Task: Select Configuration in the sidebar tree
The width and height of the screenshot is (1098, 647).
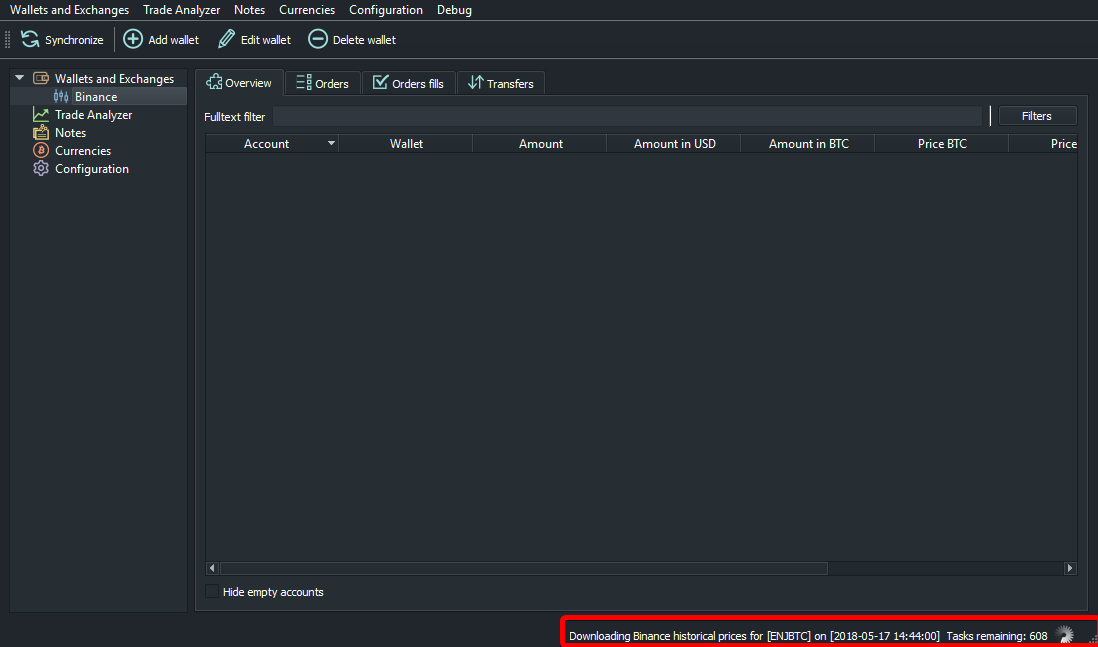Action: pos(92,169)
